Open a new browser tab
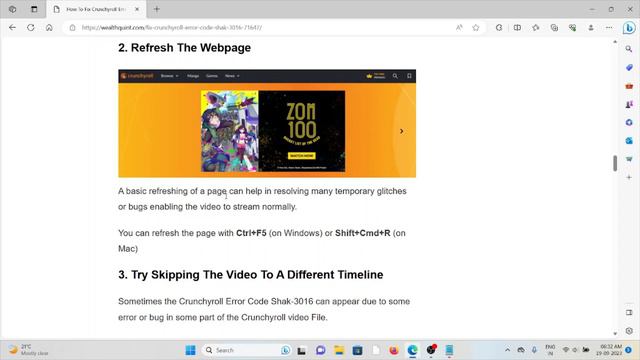 [x=157, y=9]
